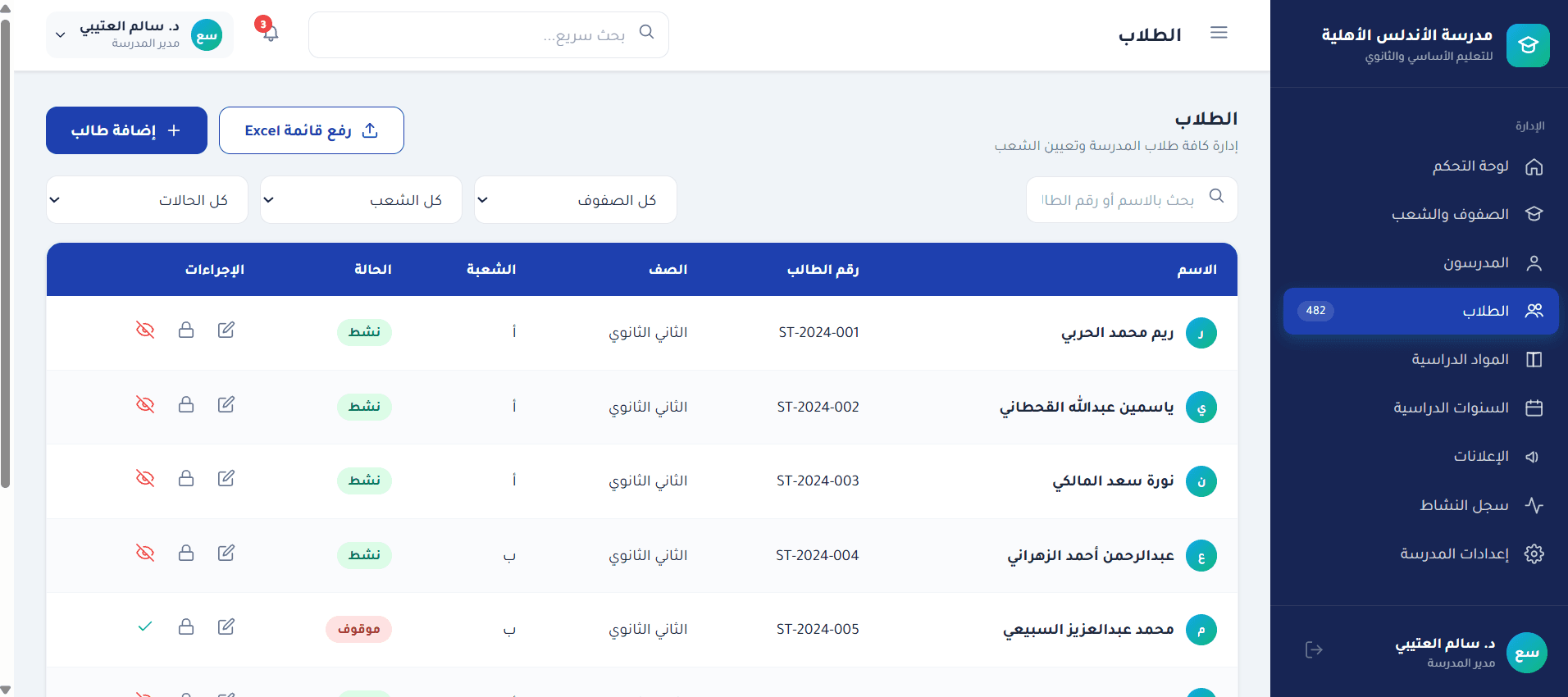Click avatar of عبدالرحمن أحمد الزهراني
1568x697 pixels.
coord(1201,556)
